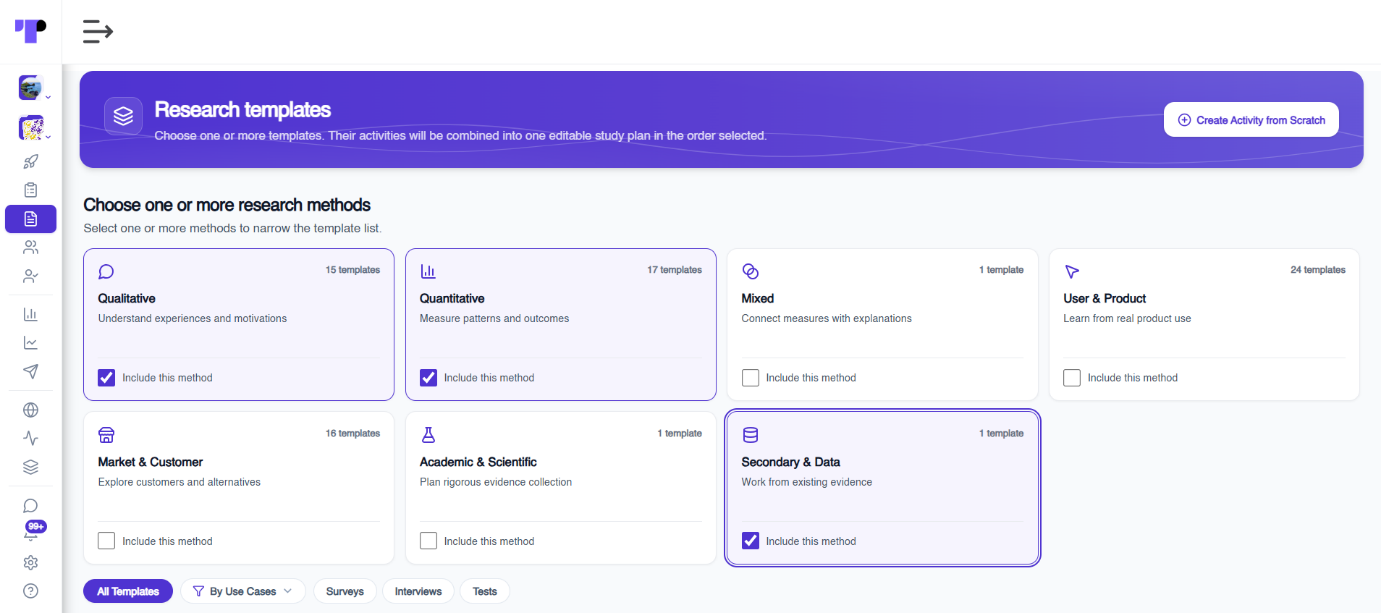Viewport: 1381px width, 613px height.
Task: Click the Mixed method card title
Action: [758, 298]
